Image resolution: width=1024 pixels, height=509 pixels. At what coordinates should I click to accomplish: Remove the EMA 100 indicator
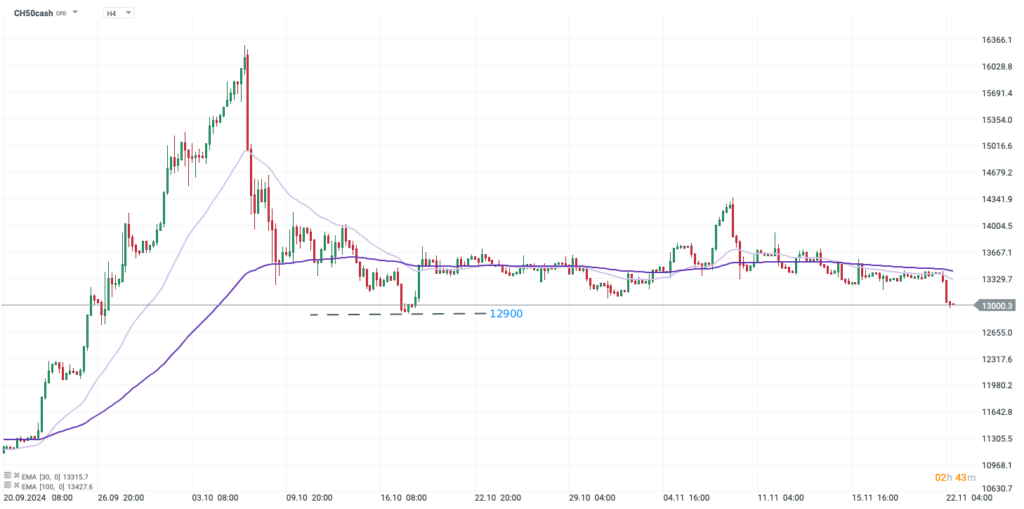pos(15,486)
